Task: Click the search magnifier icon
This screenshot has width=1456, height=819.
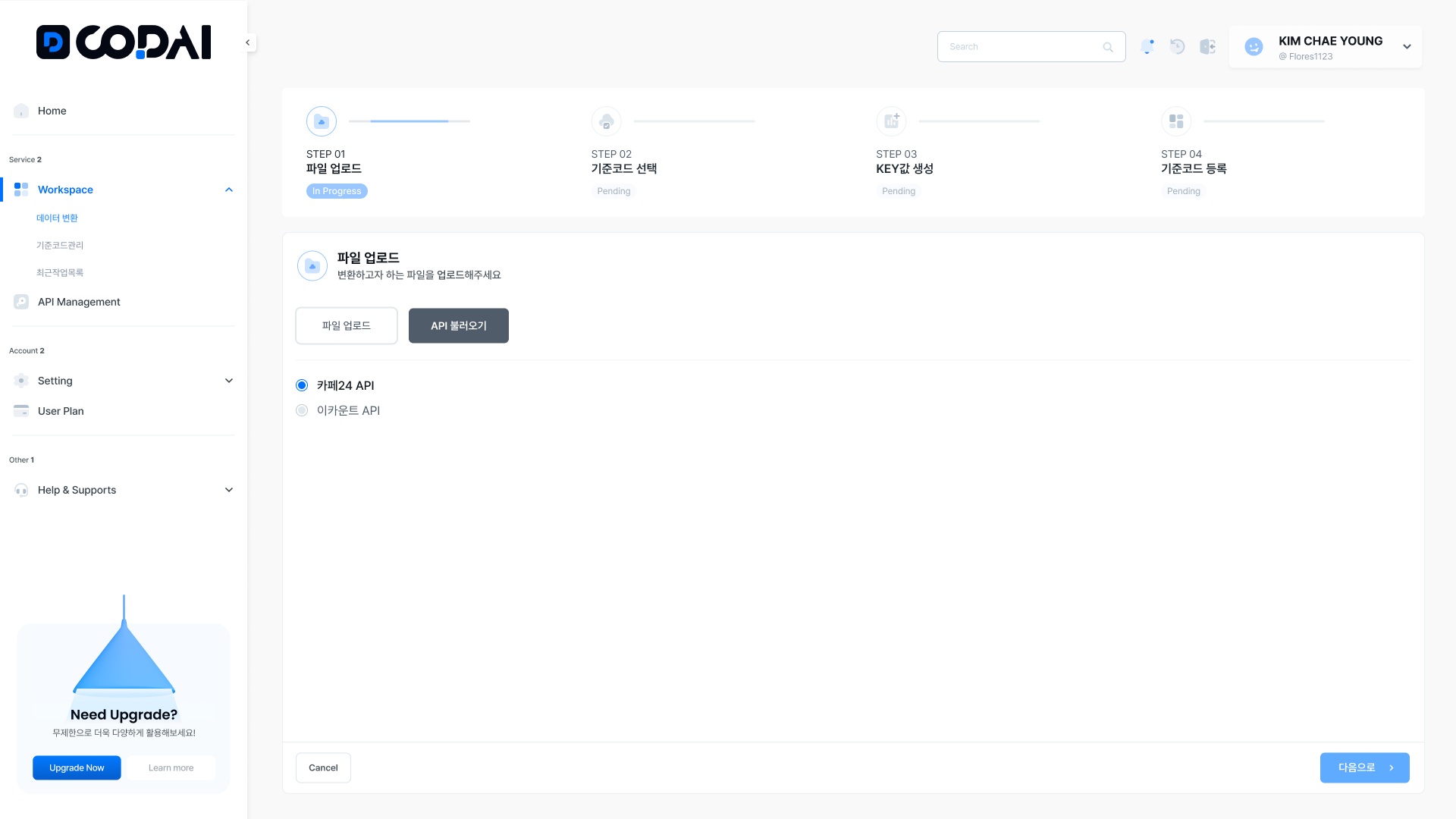Action: pos(1108,47)
